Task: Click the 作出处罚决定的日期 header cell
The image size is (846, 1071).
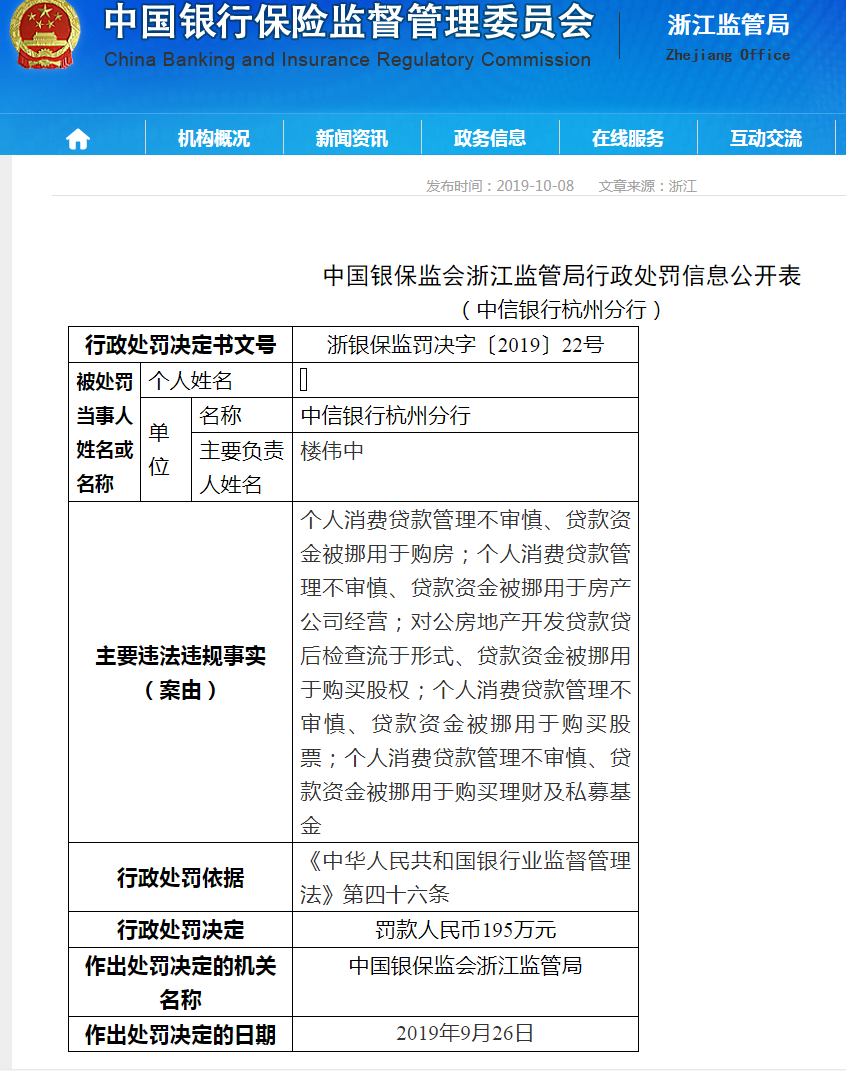Action: [180, 1033]
